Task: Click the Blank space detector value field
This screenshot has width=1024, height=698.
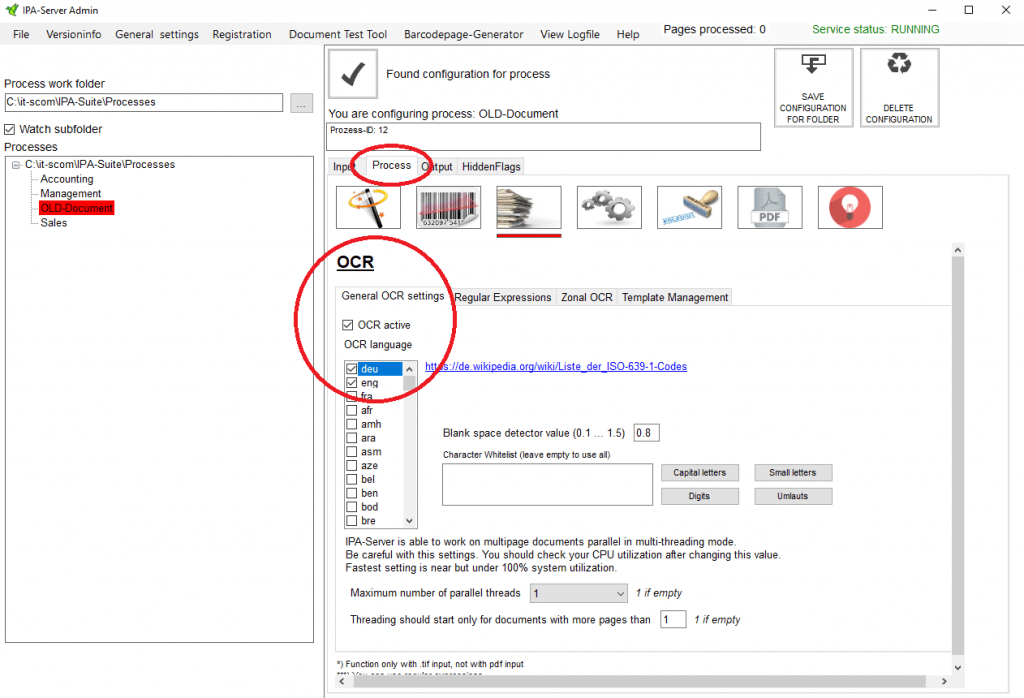Action: point(646,433)
